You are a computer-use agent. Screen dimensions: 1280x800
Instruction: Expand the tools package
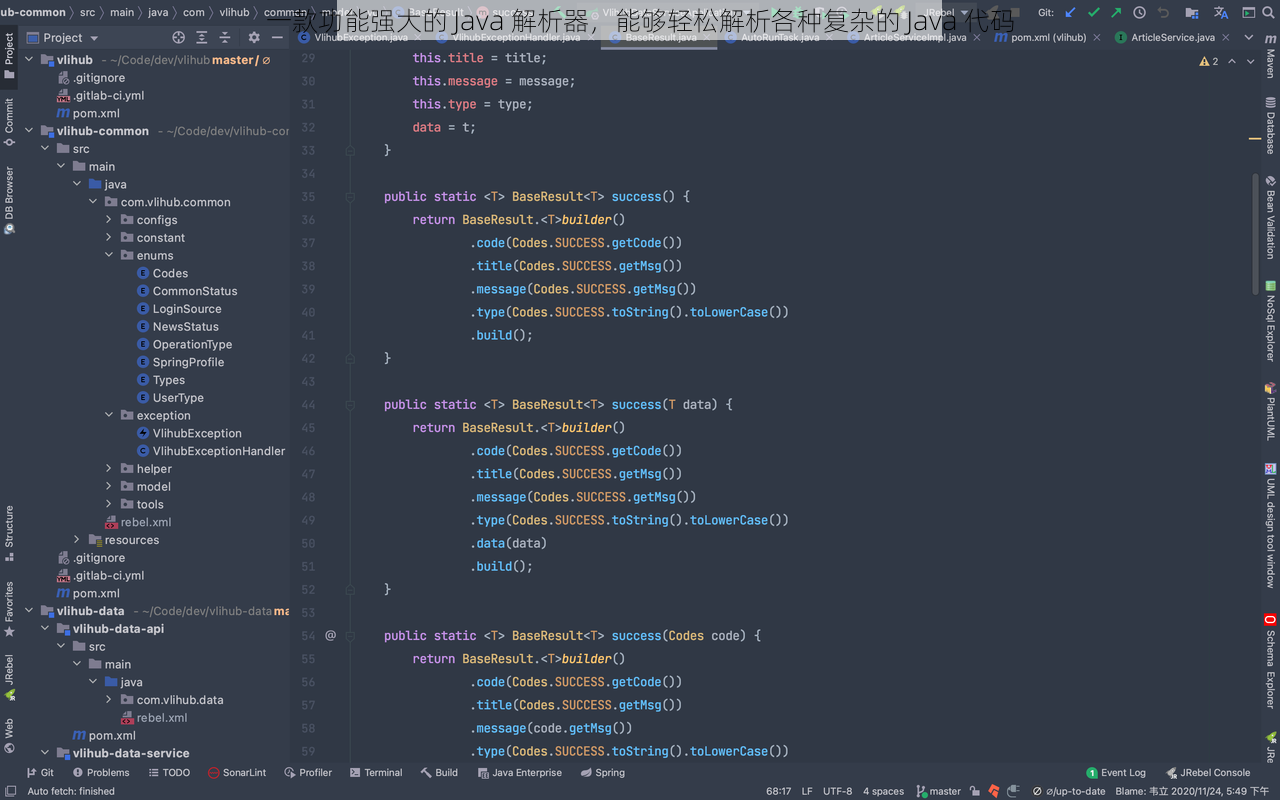[x=109, y=504]
